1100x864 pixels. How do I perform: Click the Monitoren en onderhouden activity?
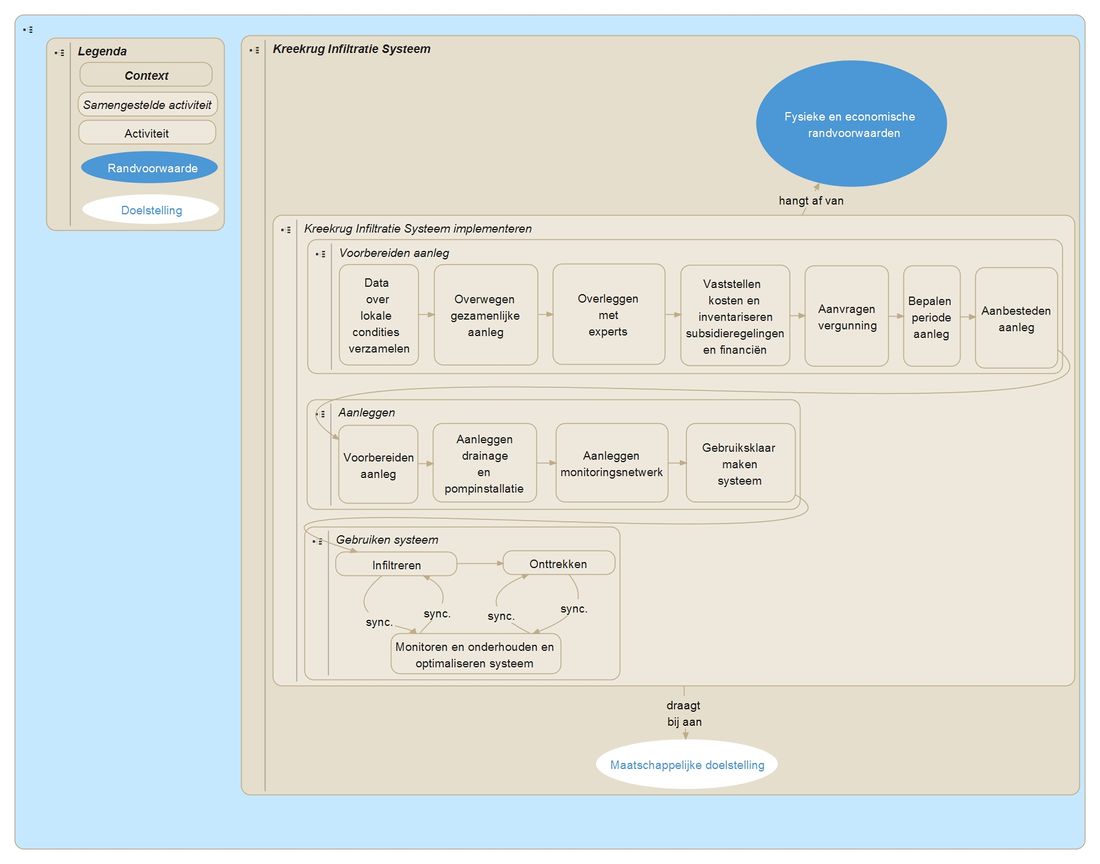pyautogui.click(x=475, y=654)
